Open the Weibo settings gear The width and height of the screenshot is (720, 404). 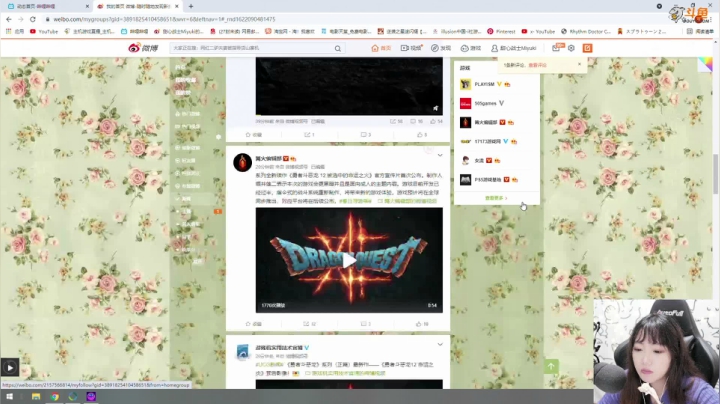click(571, 48)
